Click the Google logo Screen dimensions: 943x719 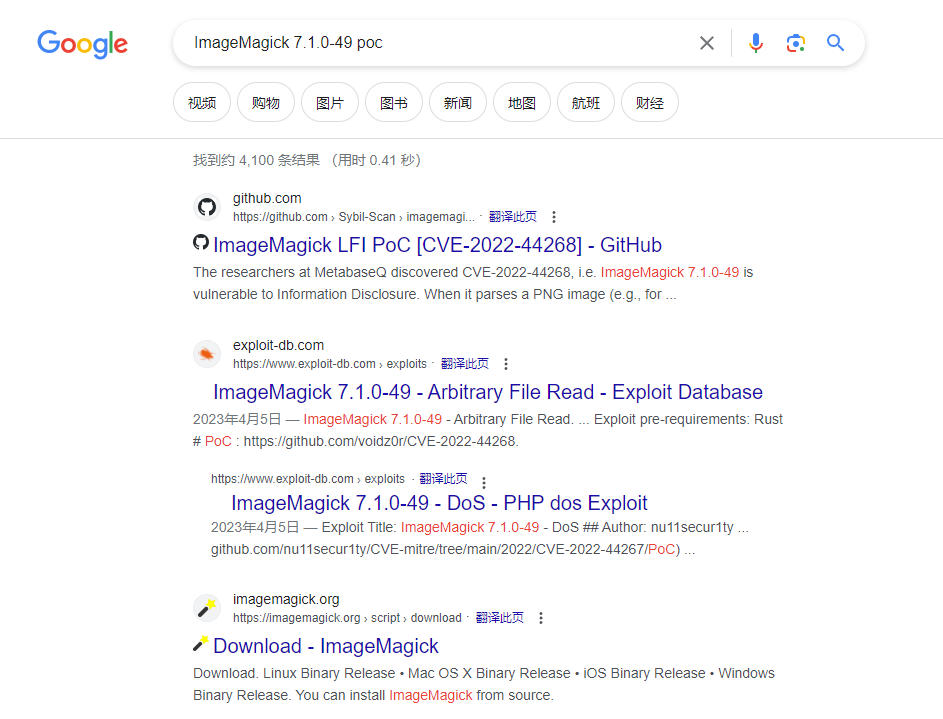82,44
